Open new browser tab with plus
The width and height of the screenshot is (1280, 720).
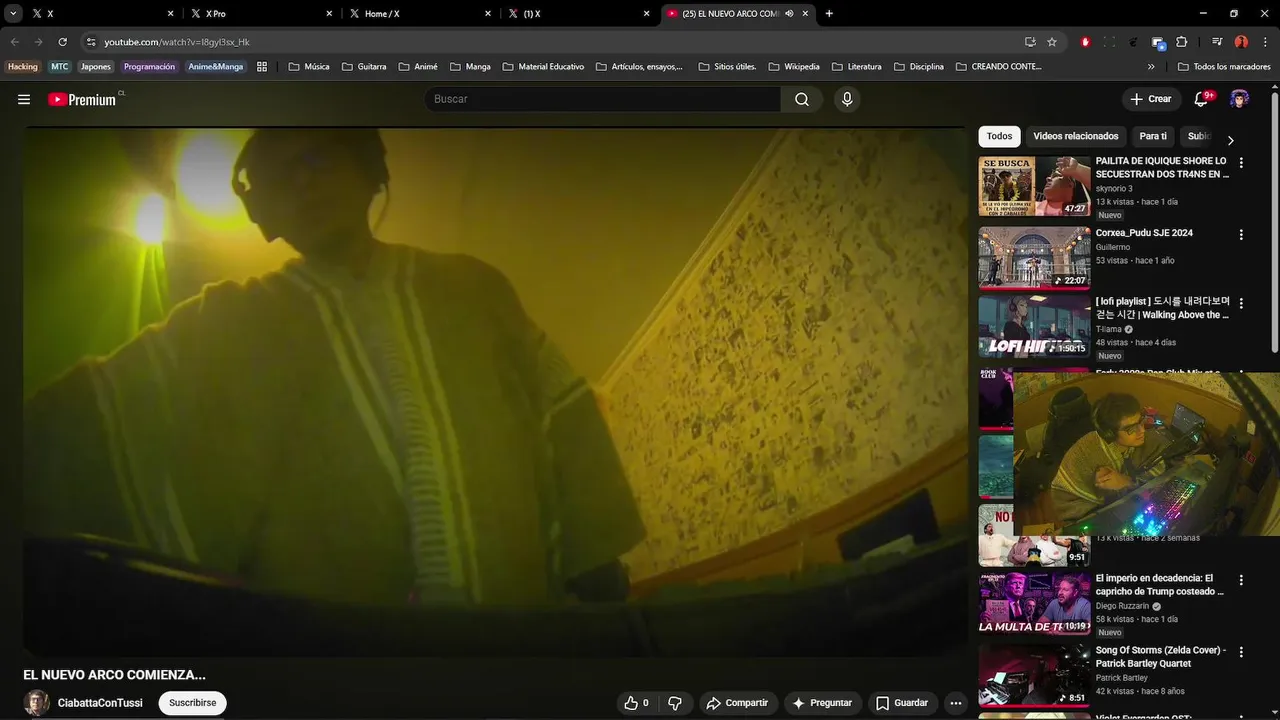coord(829,14)
